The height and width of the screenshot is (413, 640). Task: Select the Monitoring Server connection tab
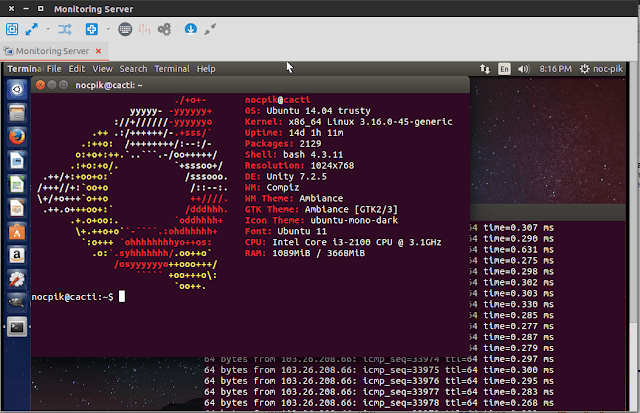(x=52, y=51)
